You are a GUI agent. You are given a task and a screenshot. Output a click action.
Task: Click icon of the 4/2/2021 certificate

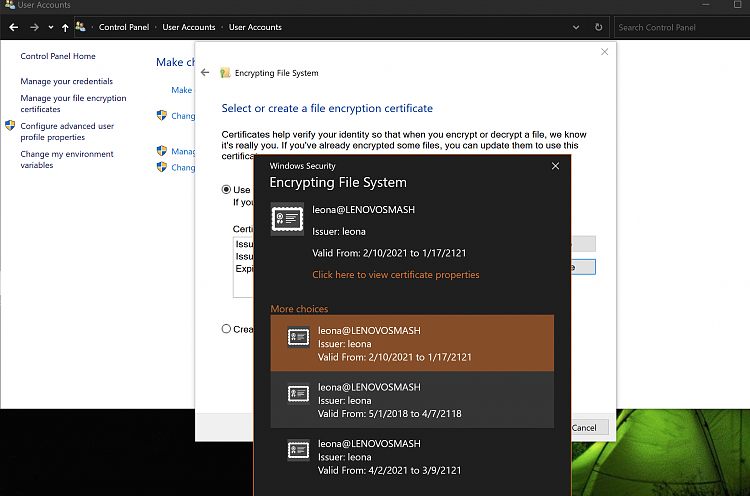(298, 450)
